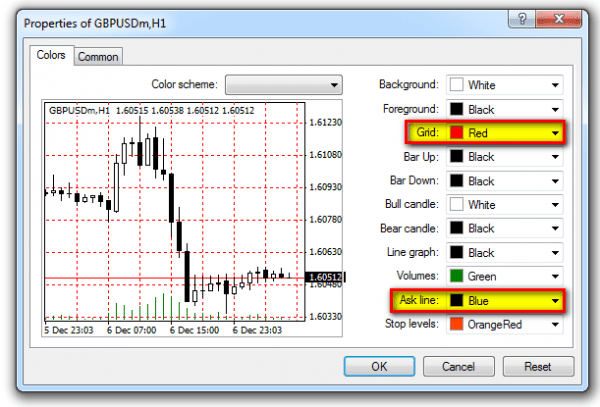
Task: Click the 1.60512 price label on chart
Action: coord(325,277)
